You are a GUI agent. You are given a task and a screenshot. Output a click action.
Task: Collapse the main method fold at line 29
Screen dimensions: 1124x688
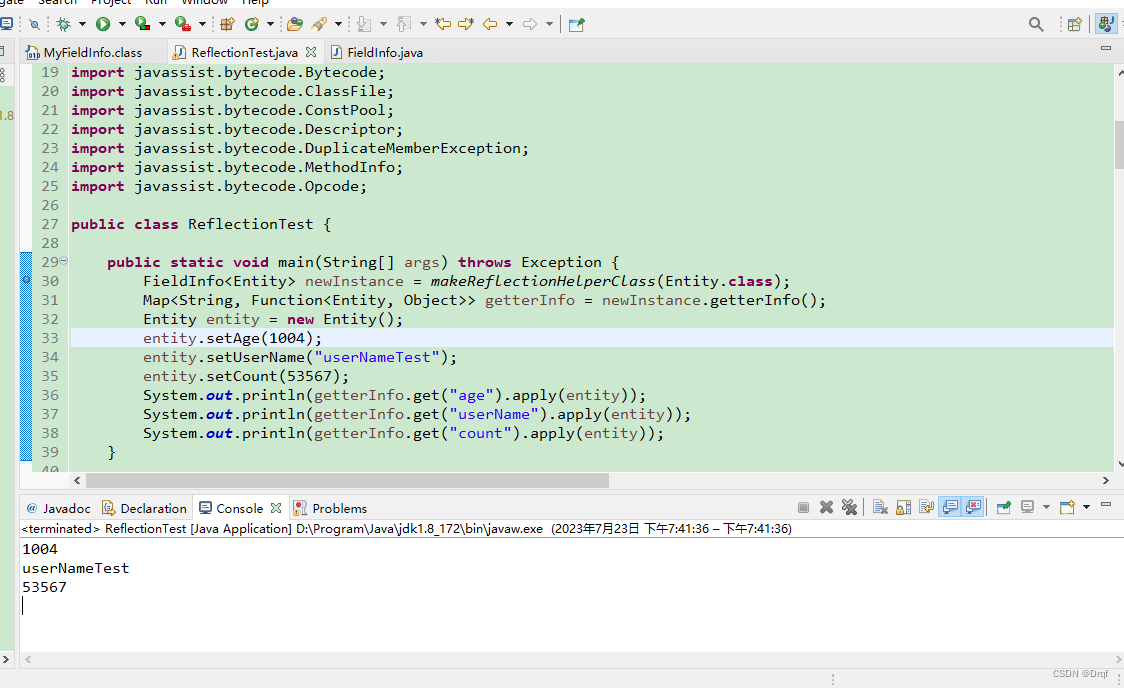(x=64, y=261)
